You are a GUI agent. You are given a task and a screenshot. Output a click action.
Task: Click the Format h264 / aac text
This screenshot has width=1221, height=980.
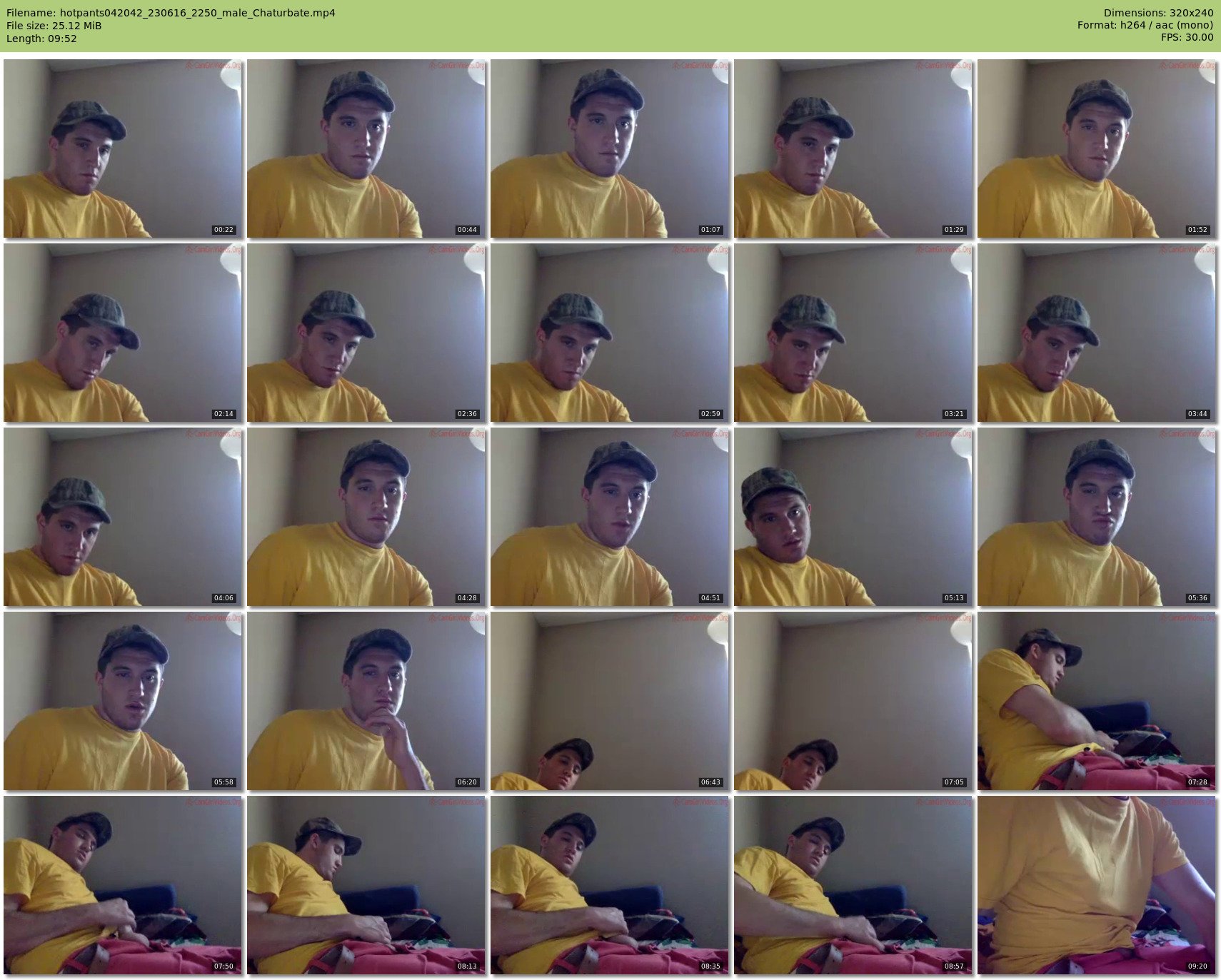tap(1145, 25)
